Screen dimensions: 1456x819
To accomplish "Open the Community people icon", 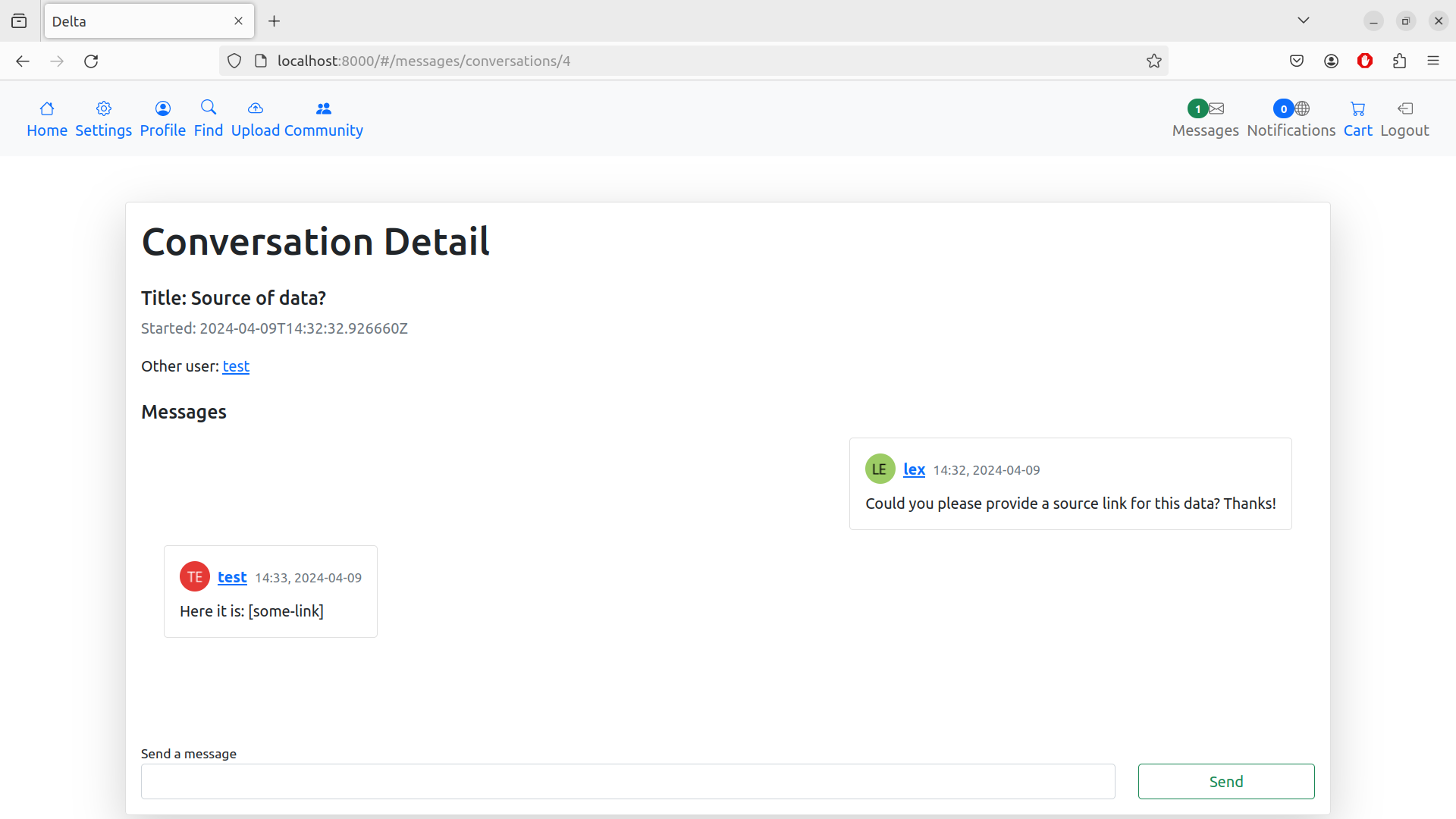I will tap(324, 108).
